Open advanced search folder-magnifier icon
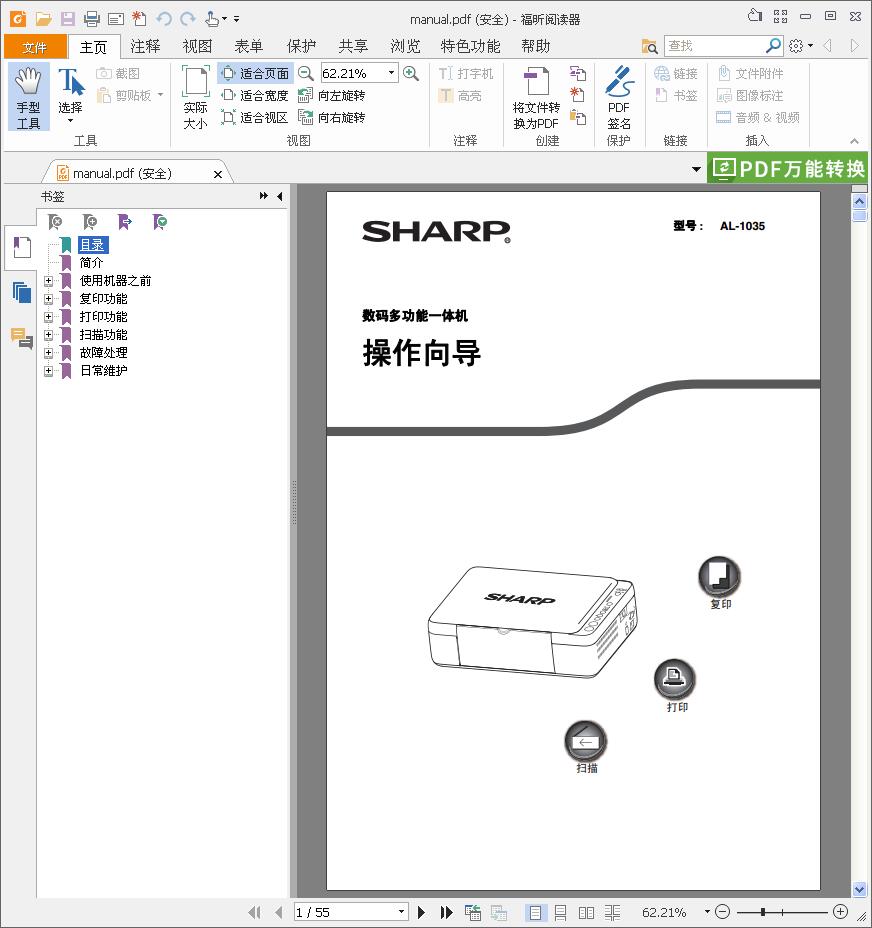872x928 pixels. pos(649,46)
